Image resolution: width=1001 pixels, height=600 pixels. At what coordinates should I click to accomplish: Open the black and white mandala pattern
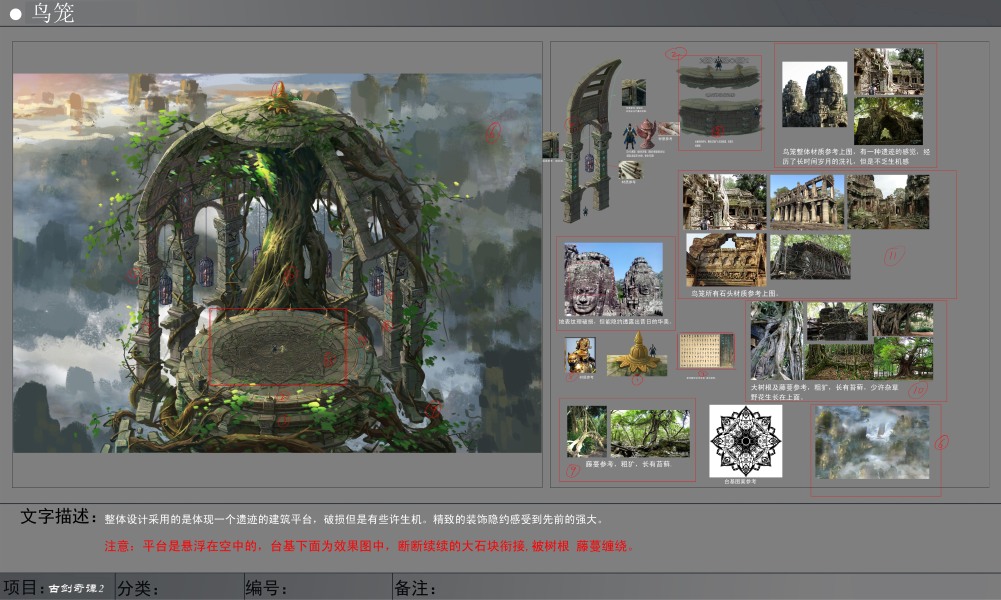point(746,441)
